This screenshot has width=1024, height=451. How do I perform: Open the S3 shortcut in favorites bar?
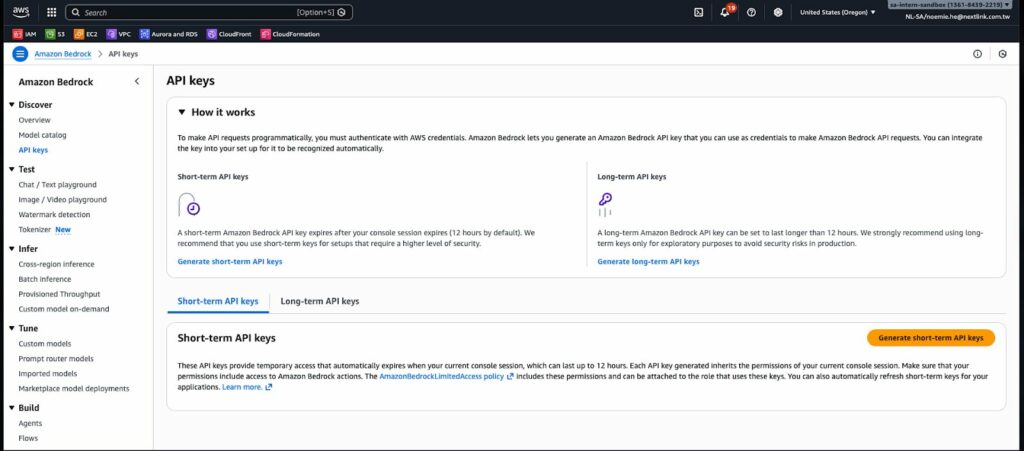pyautogui.click(x=55, y=34)
